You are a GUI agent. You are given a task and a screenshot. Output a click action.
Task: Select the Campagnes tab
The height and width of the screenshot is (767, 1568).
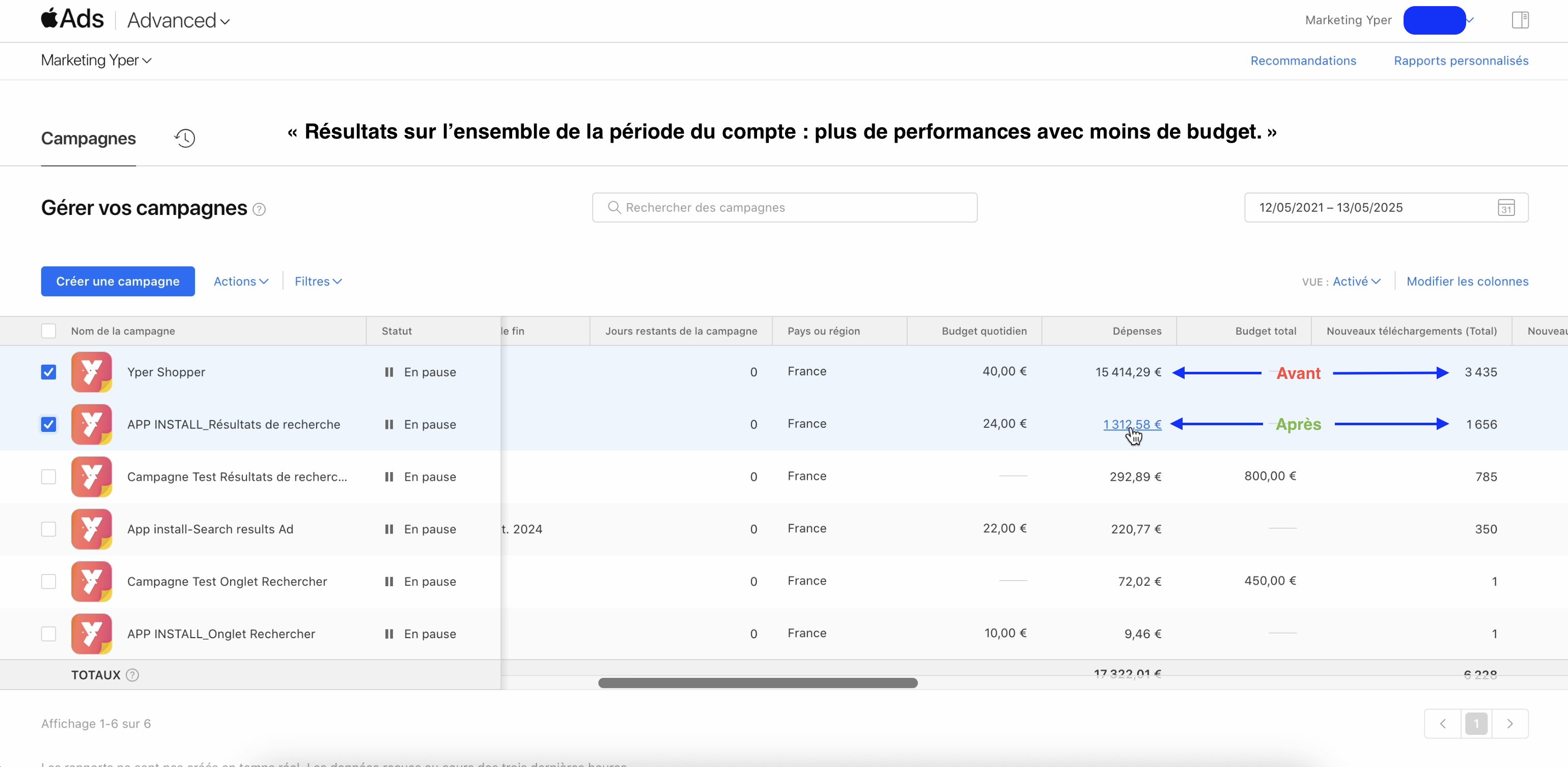[x=88, y=138]
